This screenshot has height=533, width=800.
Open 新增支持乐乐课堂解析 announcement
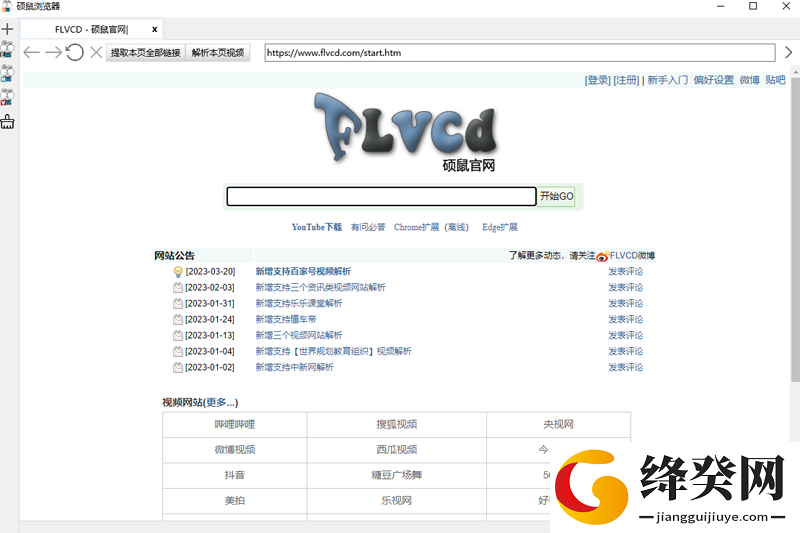coord(298,303)
